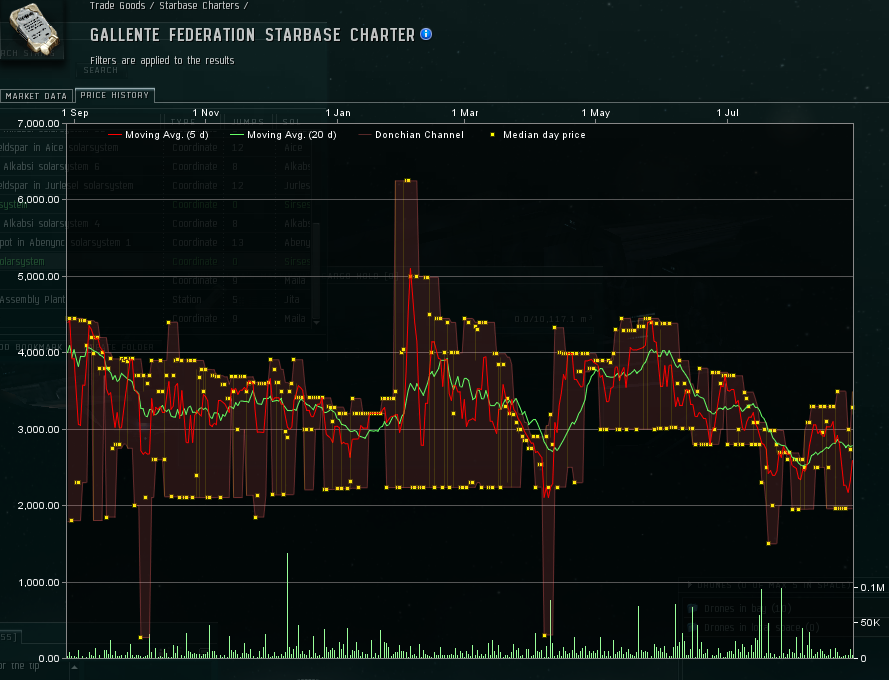
Task: Click the "1 Mar" date axis label
Action: 465,112
